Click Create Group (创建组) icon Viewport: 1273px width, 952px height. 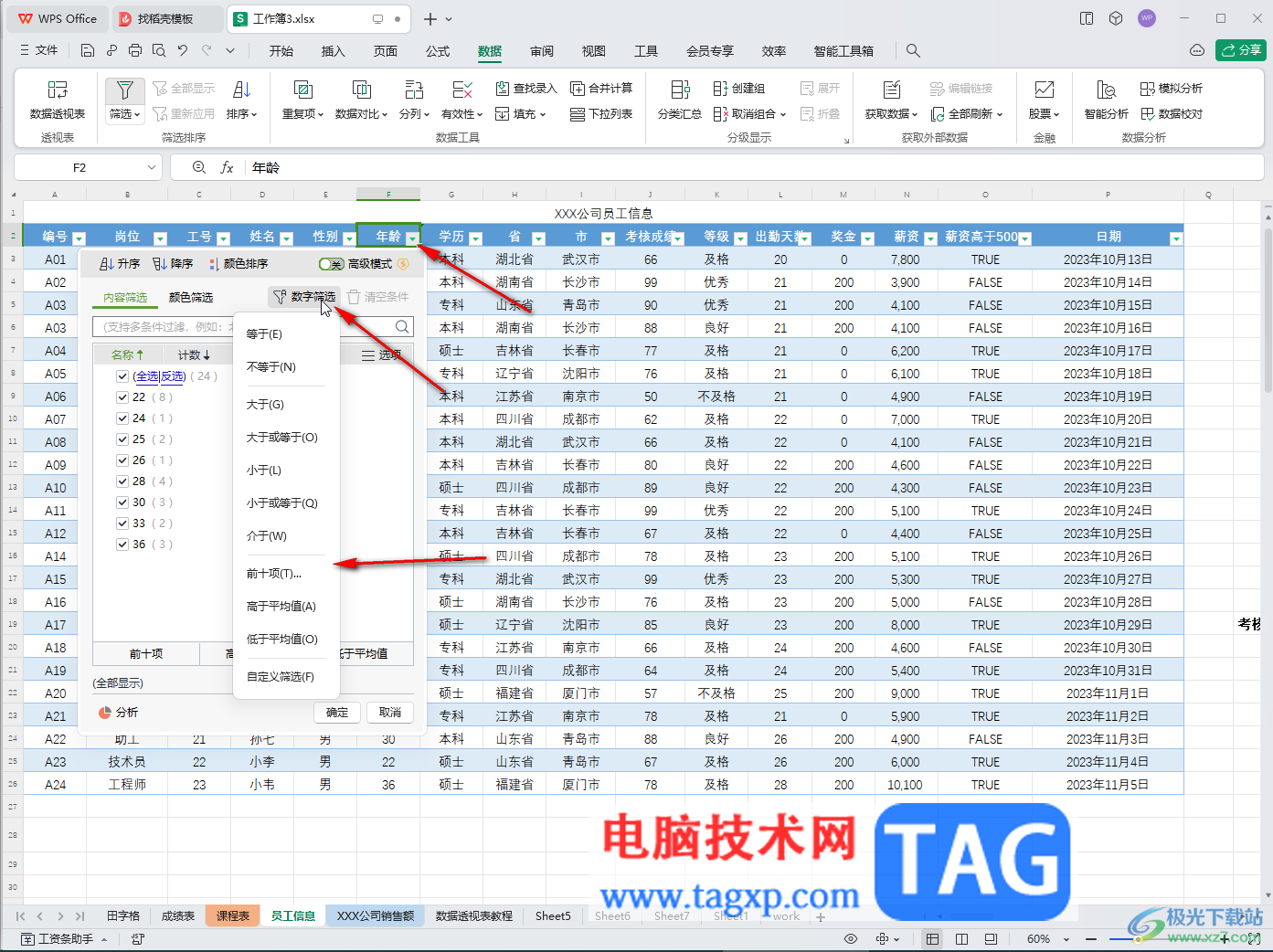(x=720, y=89)
